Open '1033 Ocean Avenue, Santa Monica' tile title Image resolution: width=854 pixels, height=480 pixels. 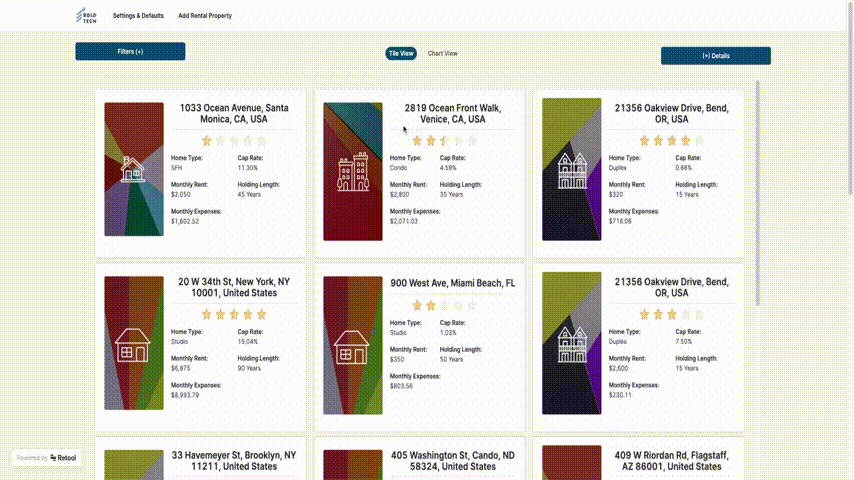(x=234, y=113)
